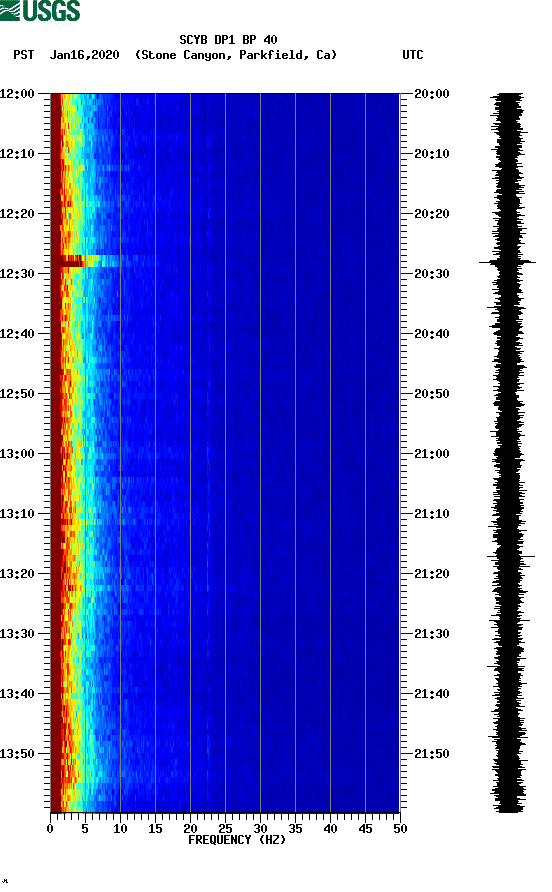The height and width of the screenshot is (892, 552).
Task: Click the 12:40 PST time label
Action: (x=17, y=333)
